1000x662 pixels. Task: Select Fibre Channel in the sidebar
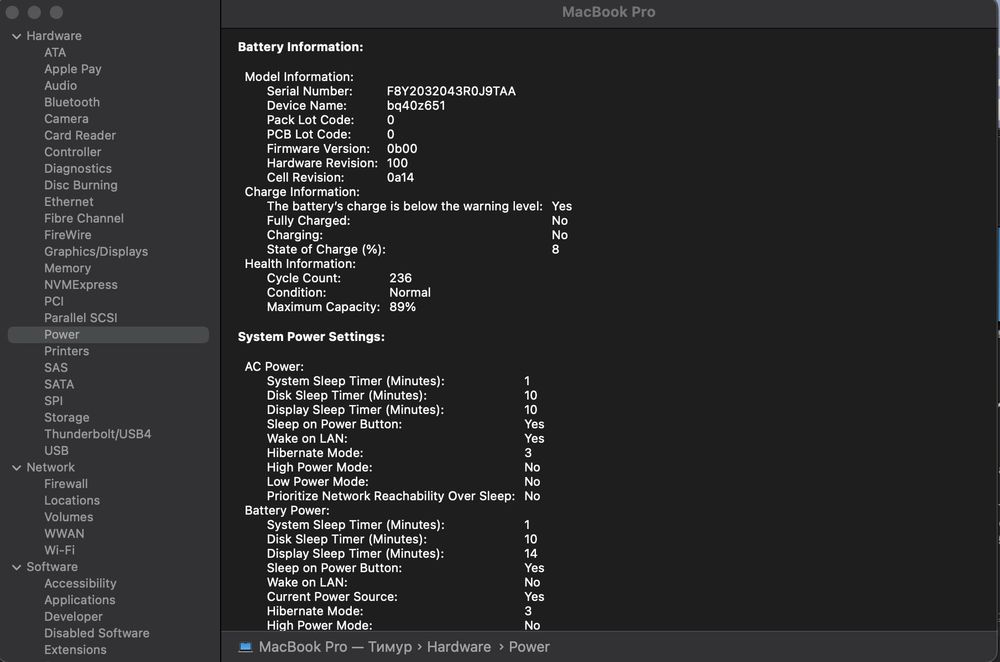[x=84, y=218]
